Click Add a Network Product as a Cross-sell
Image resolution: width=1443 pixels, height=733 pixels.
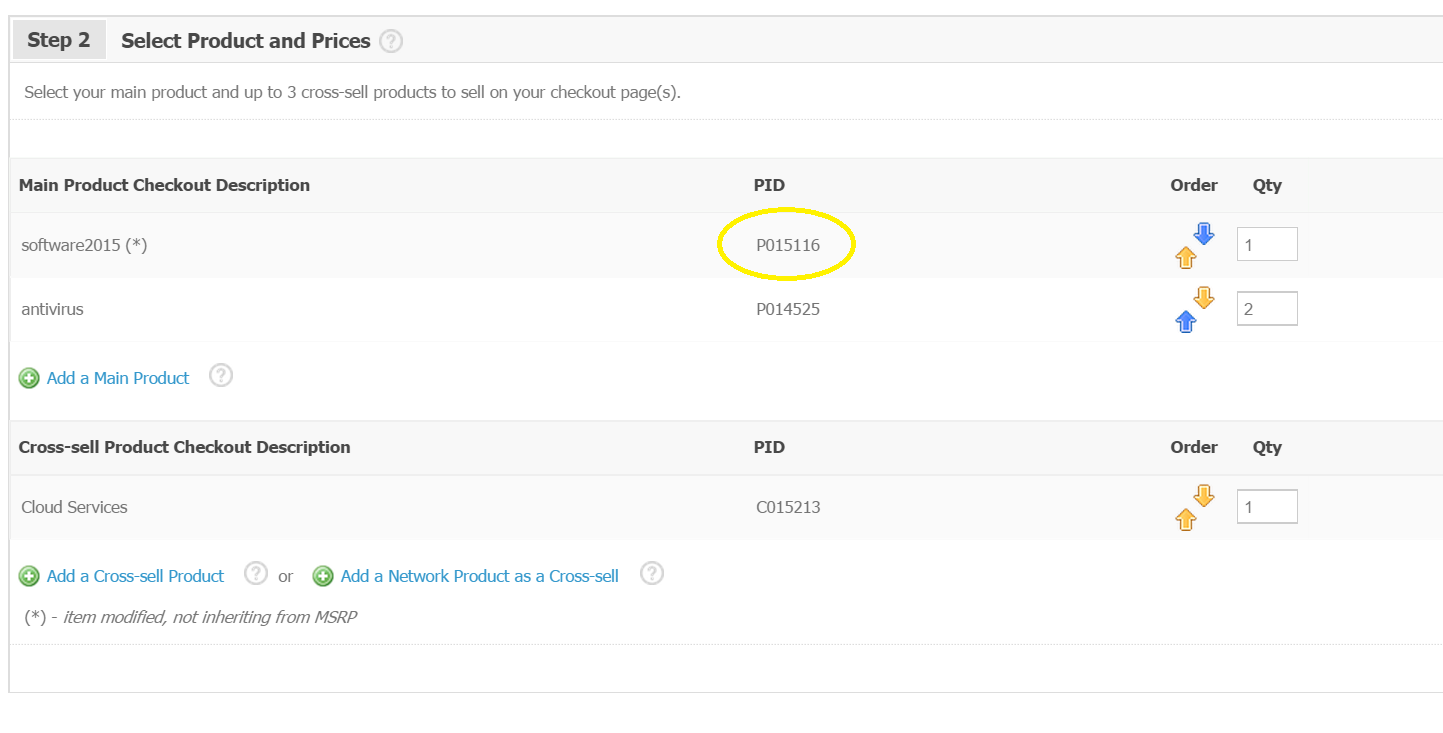(479, 576)
